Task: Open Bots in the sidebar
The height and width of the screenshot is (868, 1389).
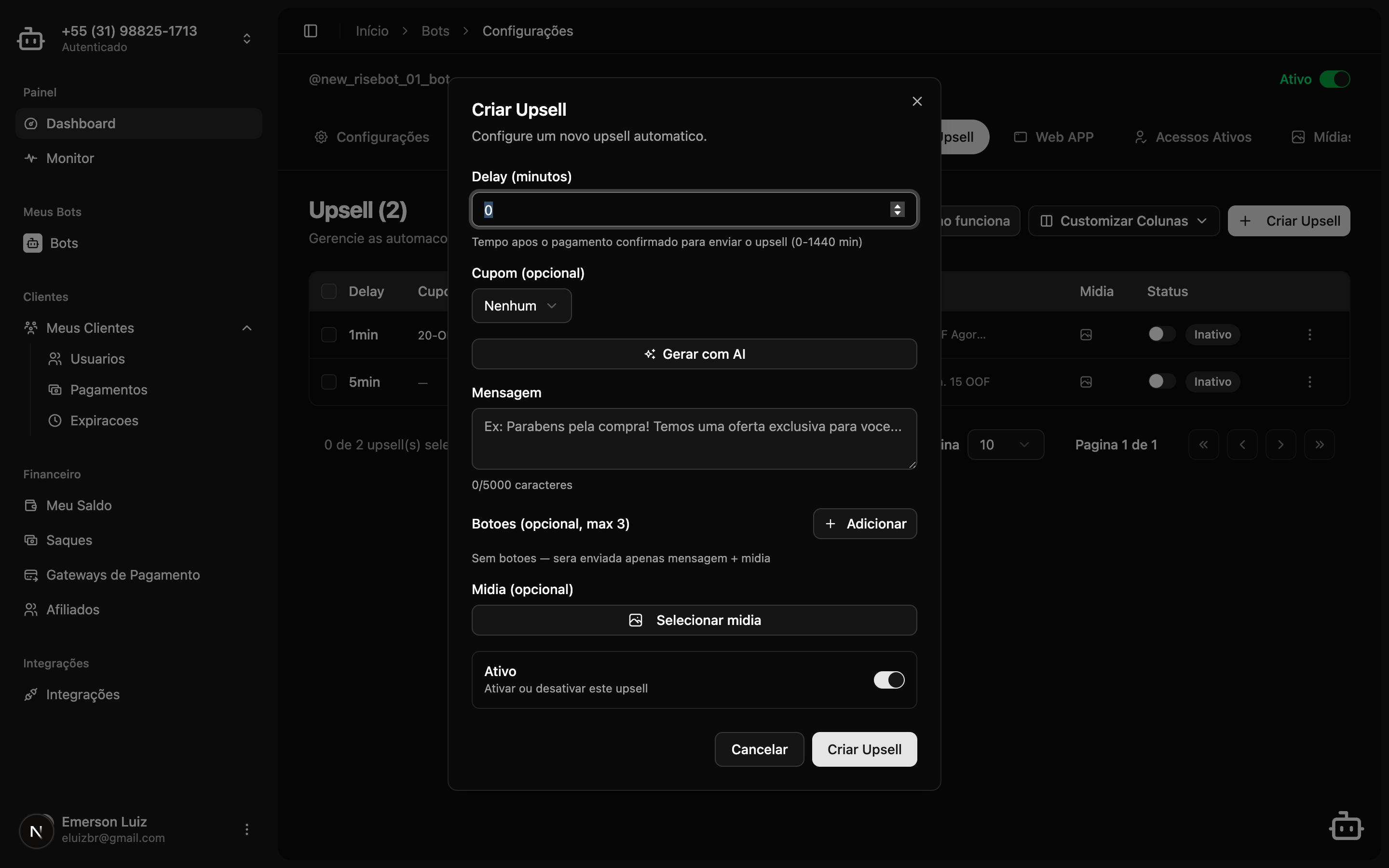Action: pos(139,243)
